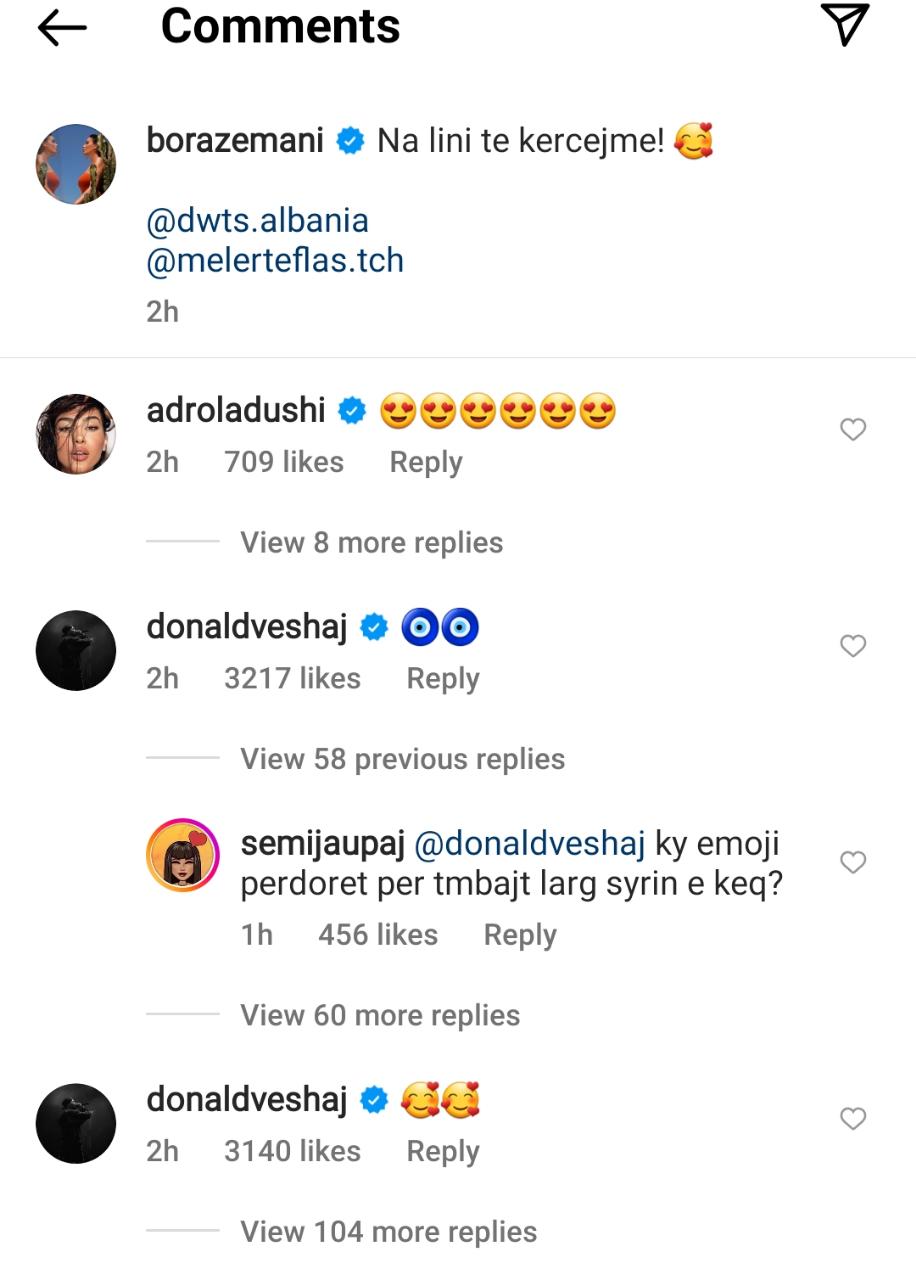The width and height of the screenshot is (916, 1280).
Task: Open the borazemani username link
Action: 235,140
